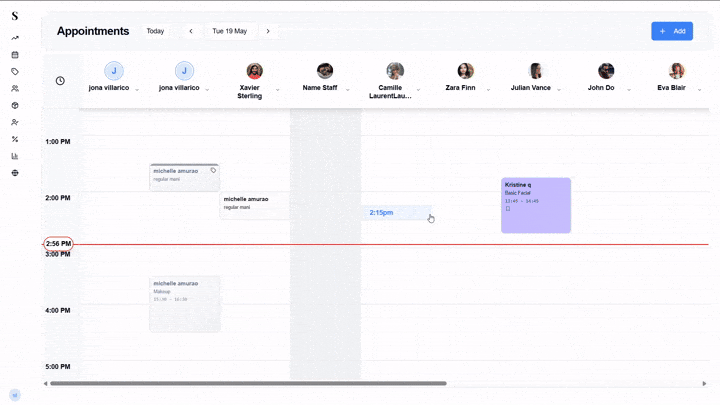This screenshot has height=405, width=720.
Task: Click the horizontal scrollbar thumb
Action: click(248, 383)
